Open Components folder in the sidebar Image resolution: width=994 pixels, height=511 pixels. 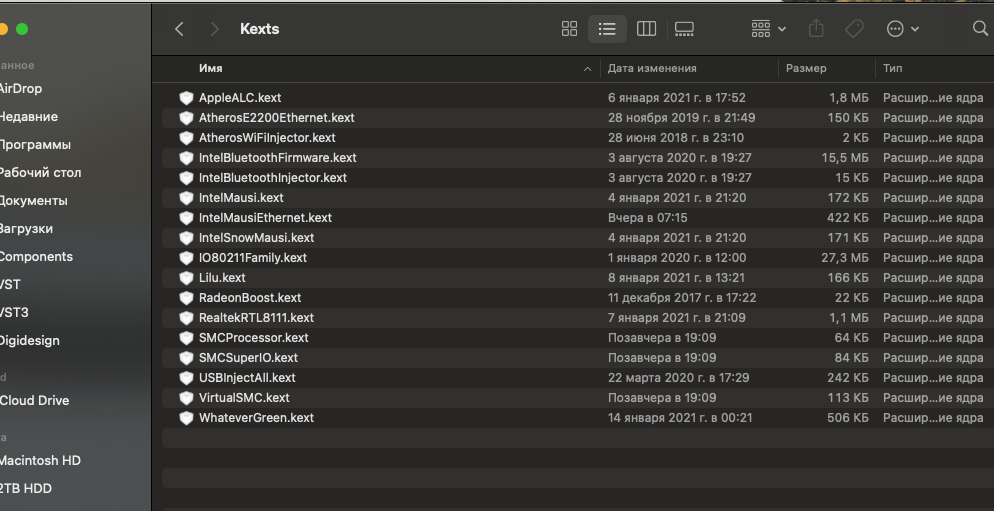pos(36,257)
